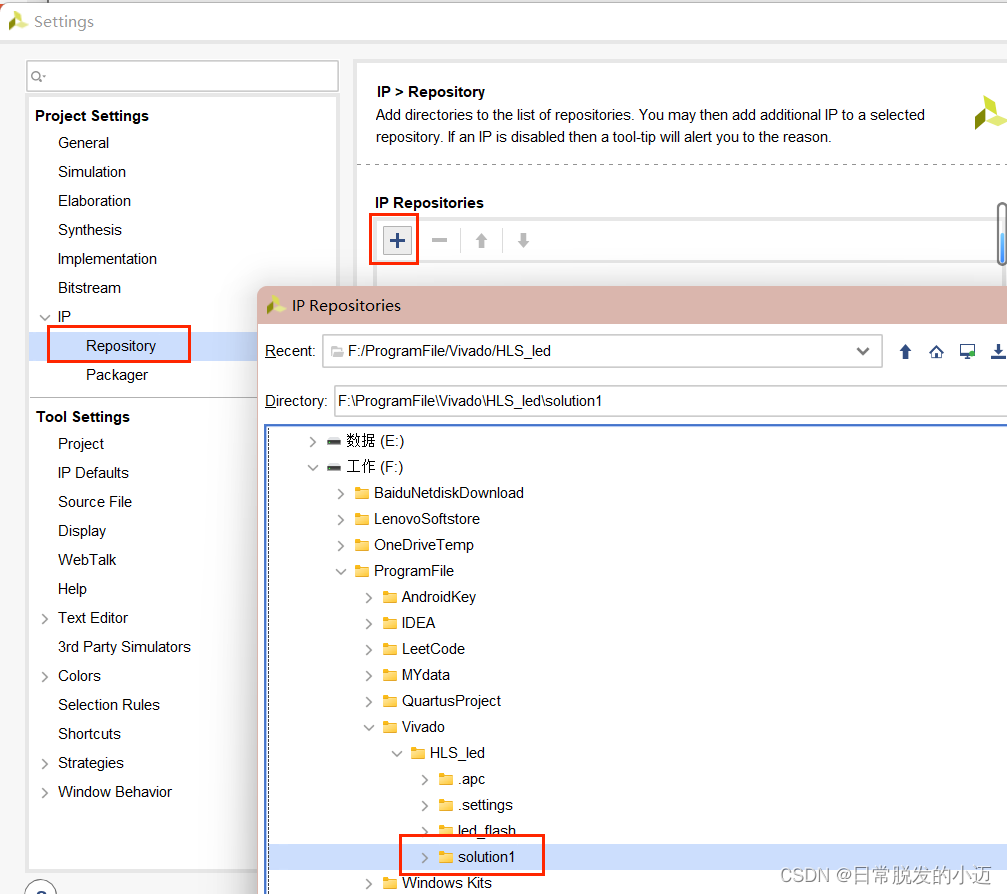Click the QuartusProject folder icon
The width and height of the screenshot is (1007, 894).
pyautogui.click(x=389, y=701)
